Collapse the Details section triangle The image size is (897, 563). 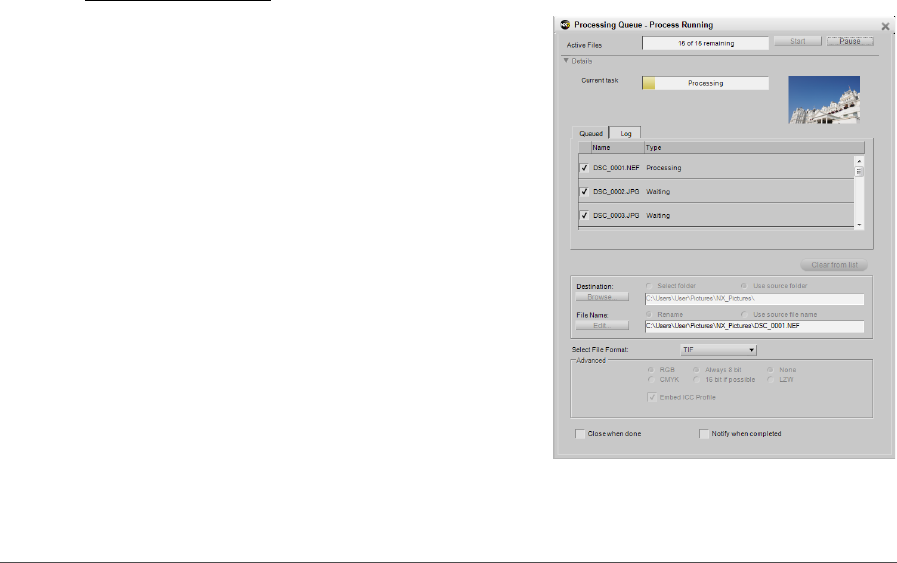coord(566,61)
